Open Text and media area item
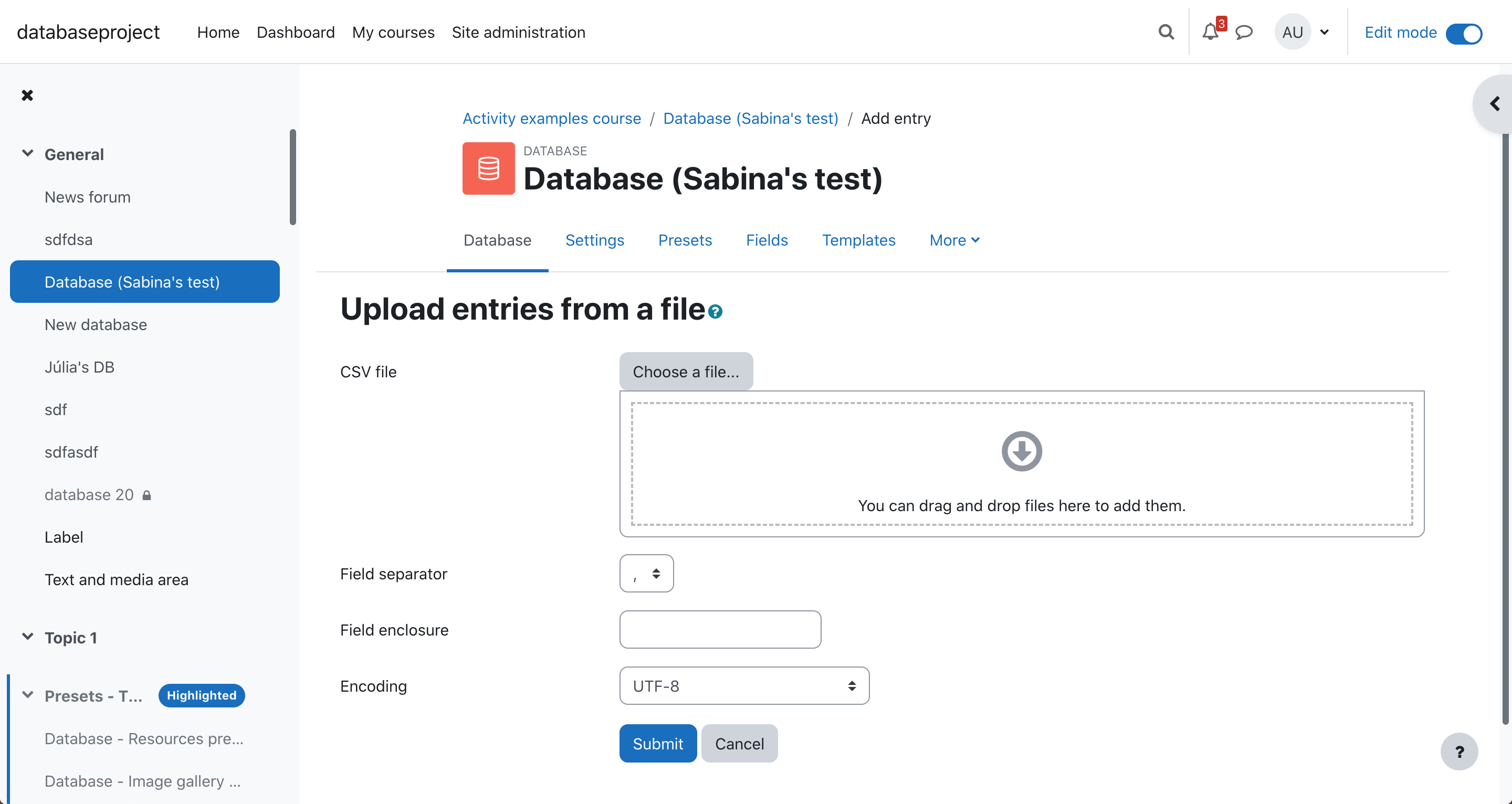 click(x=116, y=580)
